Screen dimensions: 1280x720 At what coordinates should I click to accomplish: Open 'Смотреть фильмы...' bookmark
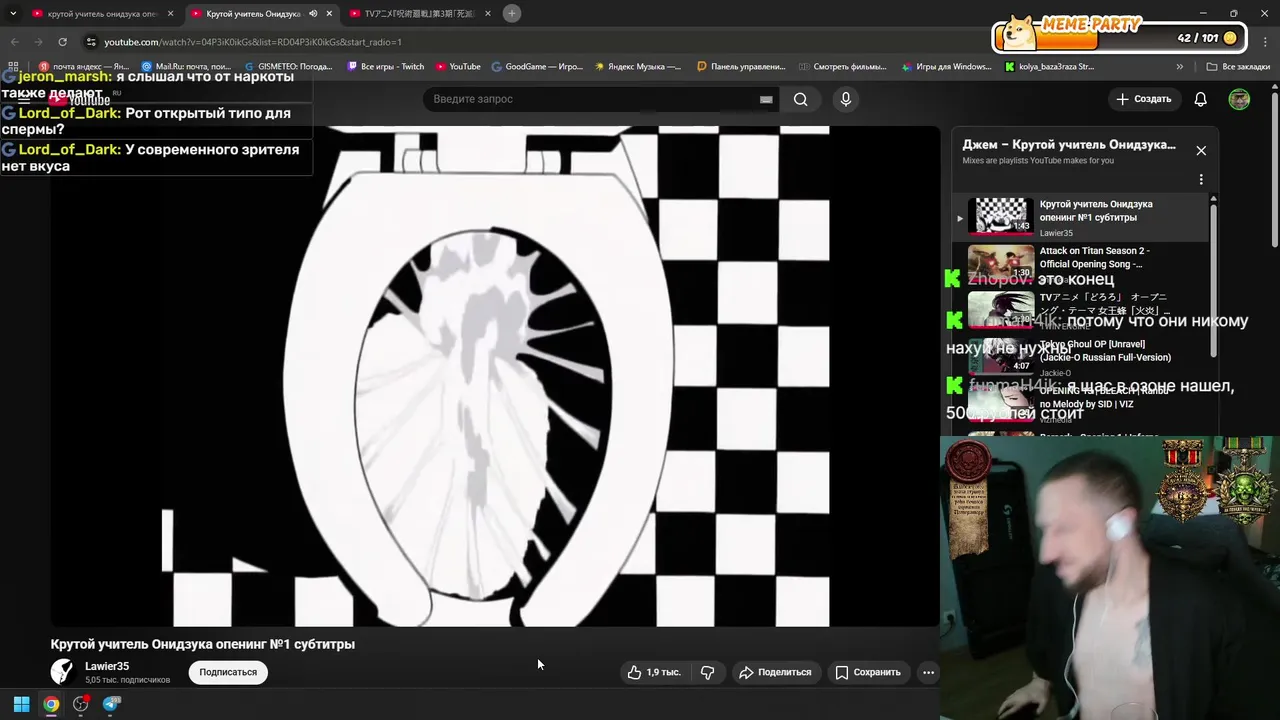point(843,67)
